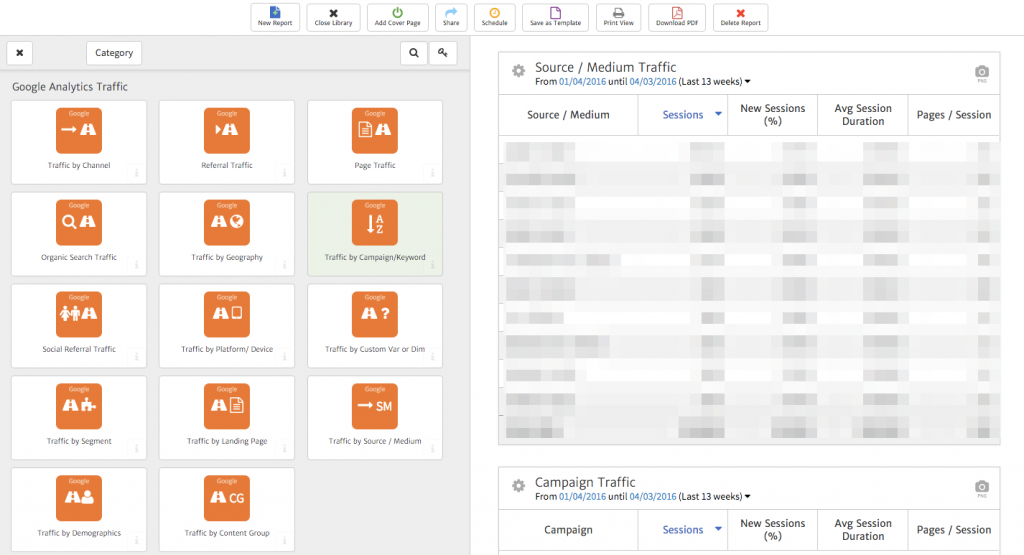
Task: Select the Traffic by Content Group widget
Action: coord(227,510)
